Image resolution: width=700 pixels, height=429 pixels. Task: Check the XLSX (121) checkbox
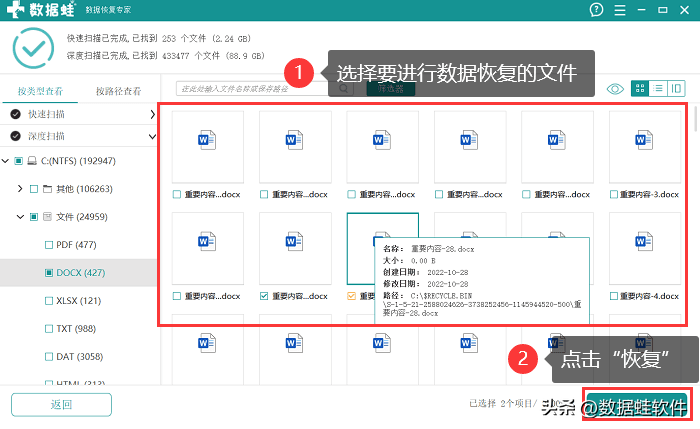49,301
